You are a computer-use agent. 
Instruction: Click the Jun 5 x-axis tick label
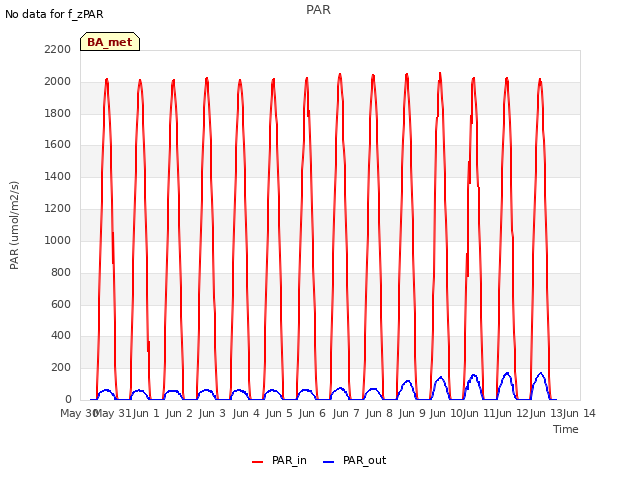point(279,413)
